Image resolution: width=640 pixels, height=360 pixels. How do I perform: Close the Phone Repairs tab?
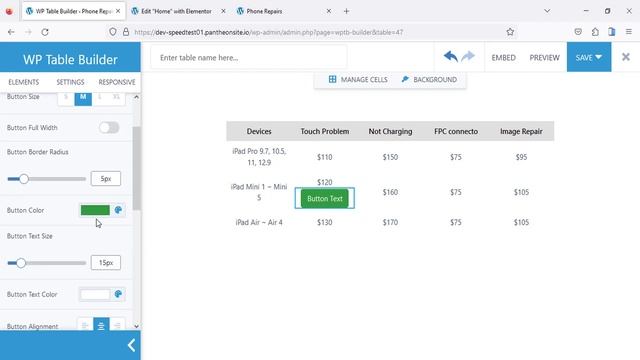click(329, 11)
